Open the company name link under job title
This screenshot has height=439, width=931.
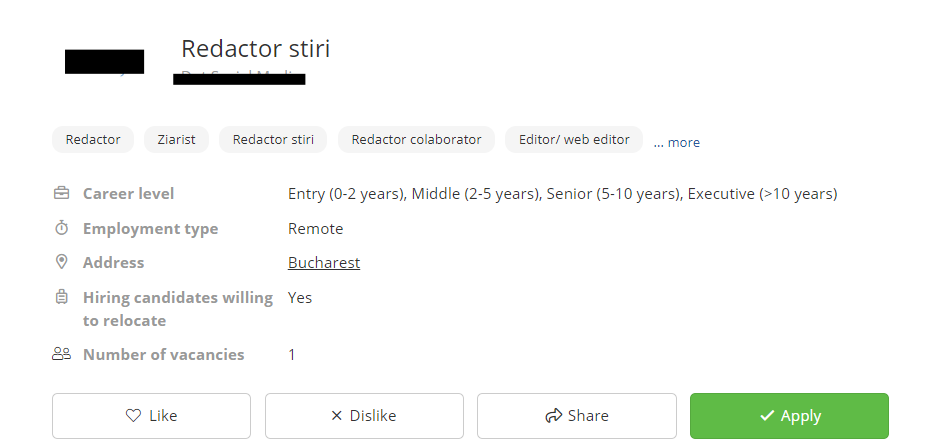(x=239, y=76)
